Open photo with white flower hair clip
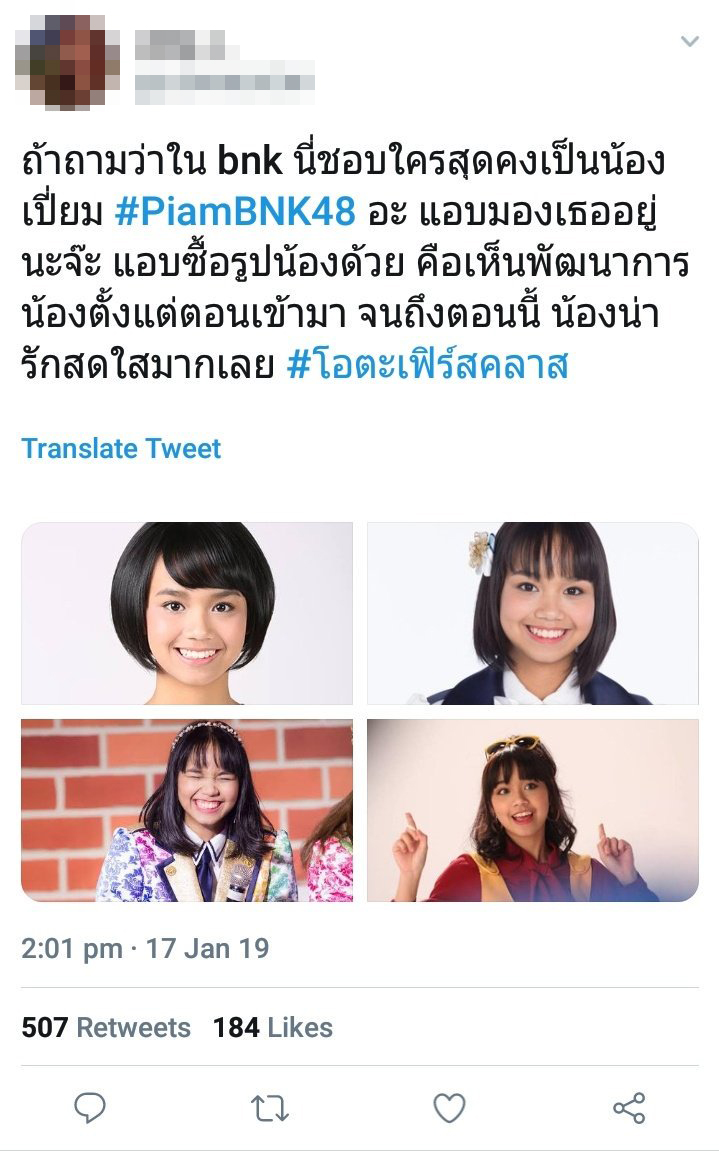This screenshot has width=719, height=1151. [x=532, y=614]
